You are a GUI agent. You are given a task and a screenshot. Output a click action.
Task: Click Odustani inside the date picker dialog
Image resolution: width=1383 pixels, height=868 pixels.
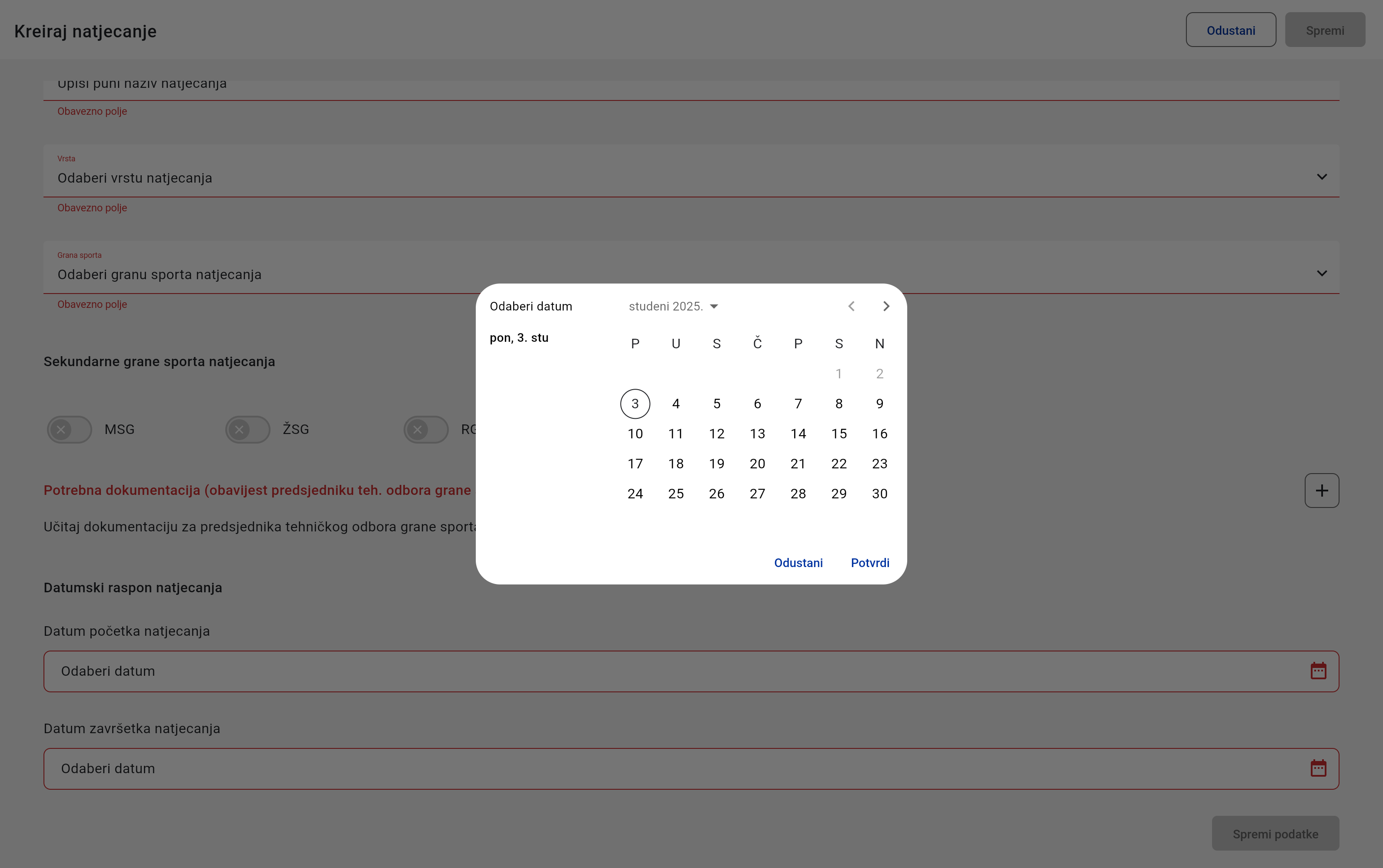pos(798,563)
